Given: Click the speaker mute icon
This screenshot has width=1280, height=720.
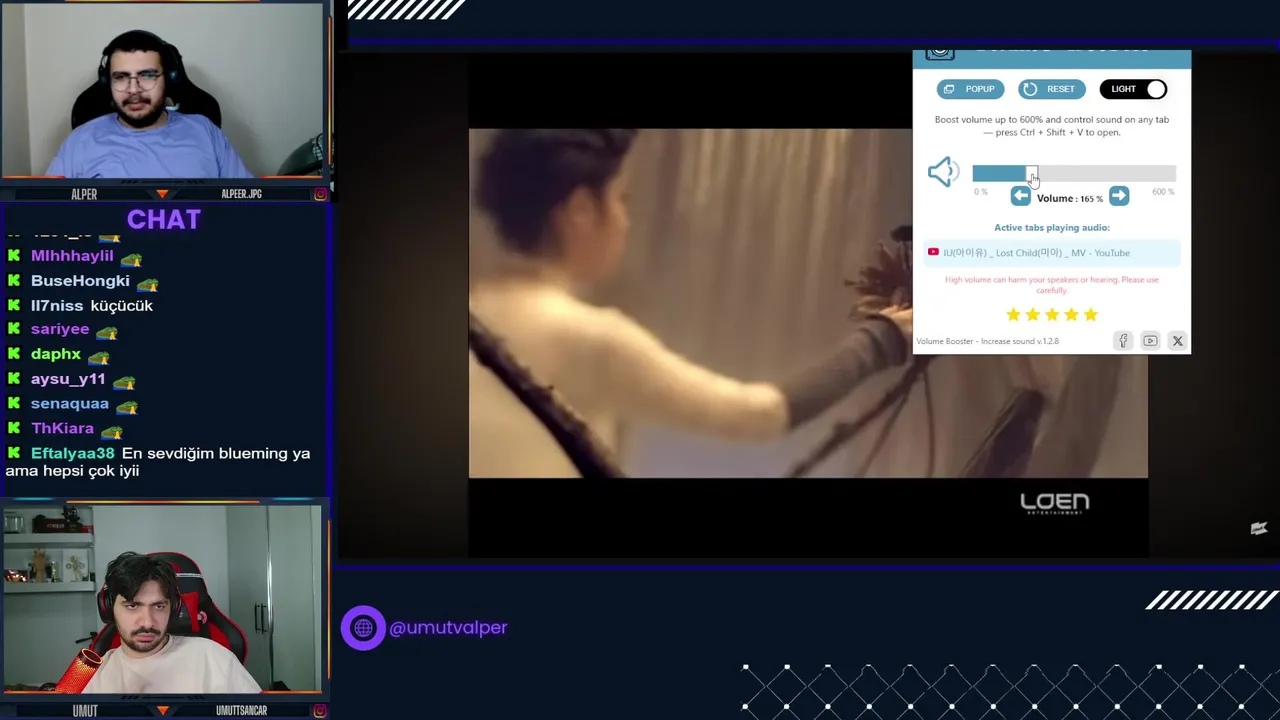Looking at the screenshot, I should 943,172.
